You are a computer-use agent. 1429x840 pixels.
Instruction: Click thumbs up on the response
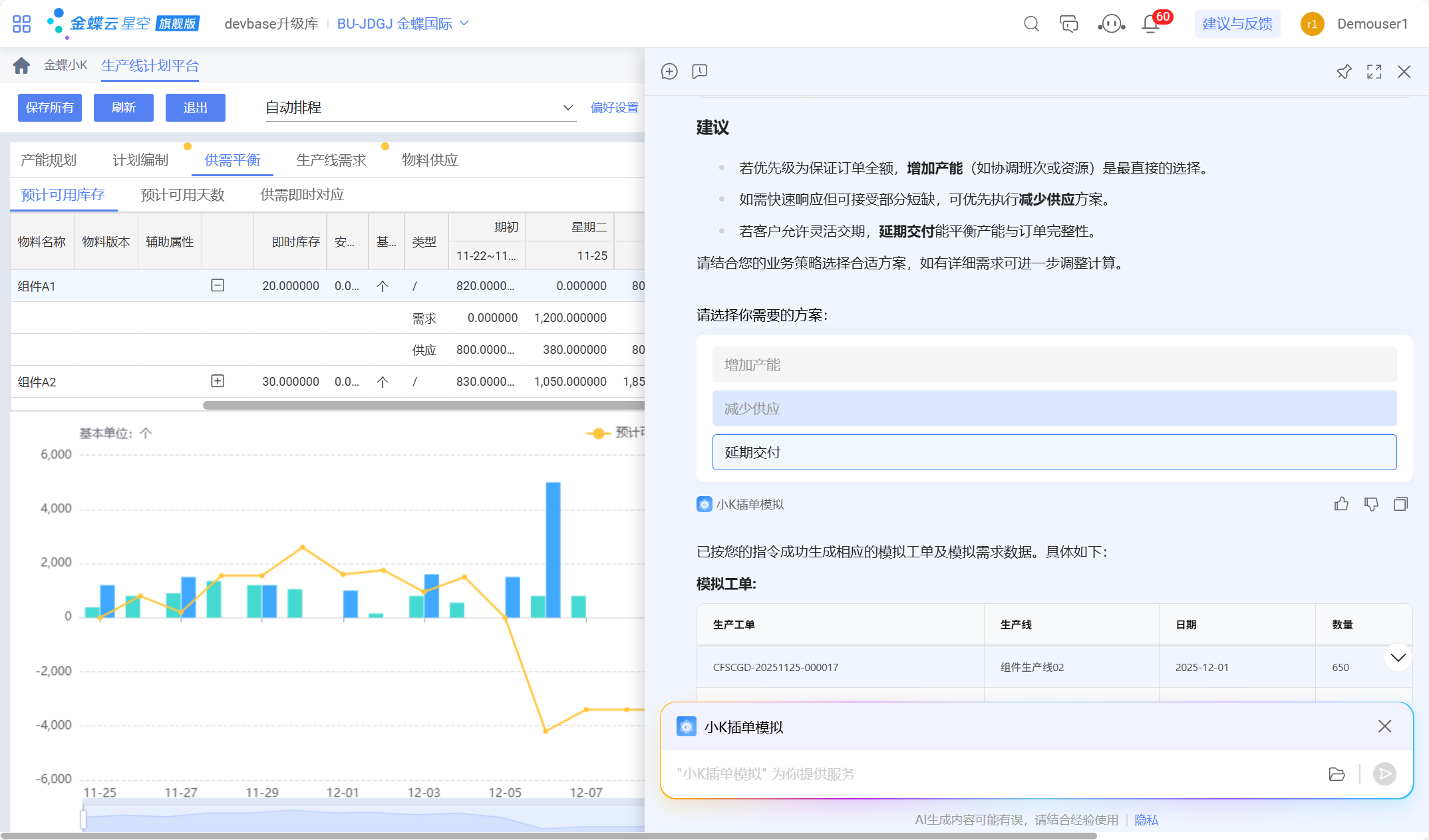click(1341, 504)
